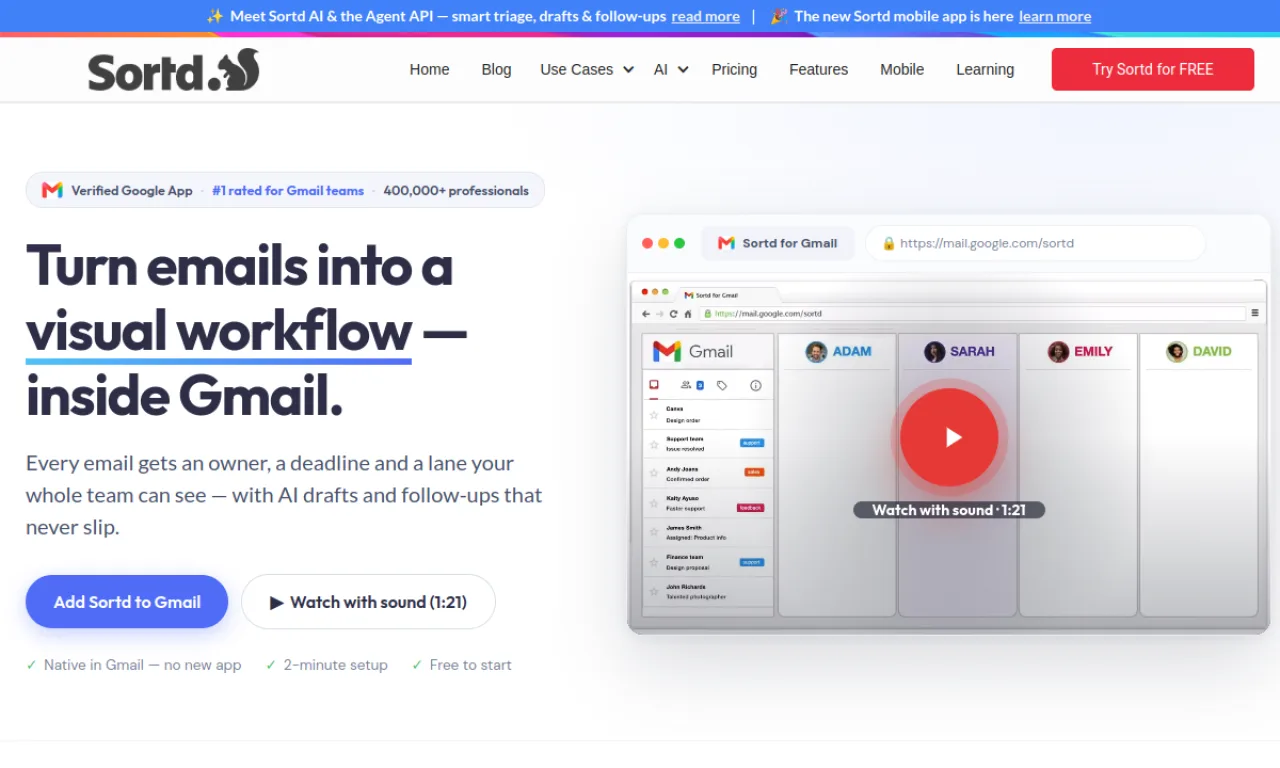Play the video with the red play button

pyautogui.click(x=949, y=437)
